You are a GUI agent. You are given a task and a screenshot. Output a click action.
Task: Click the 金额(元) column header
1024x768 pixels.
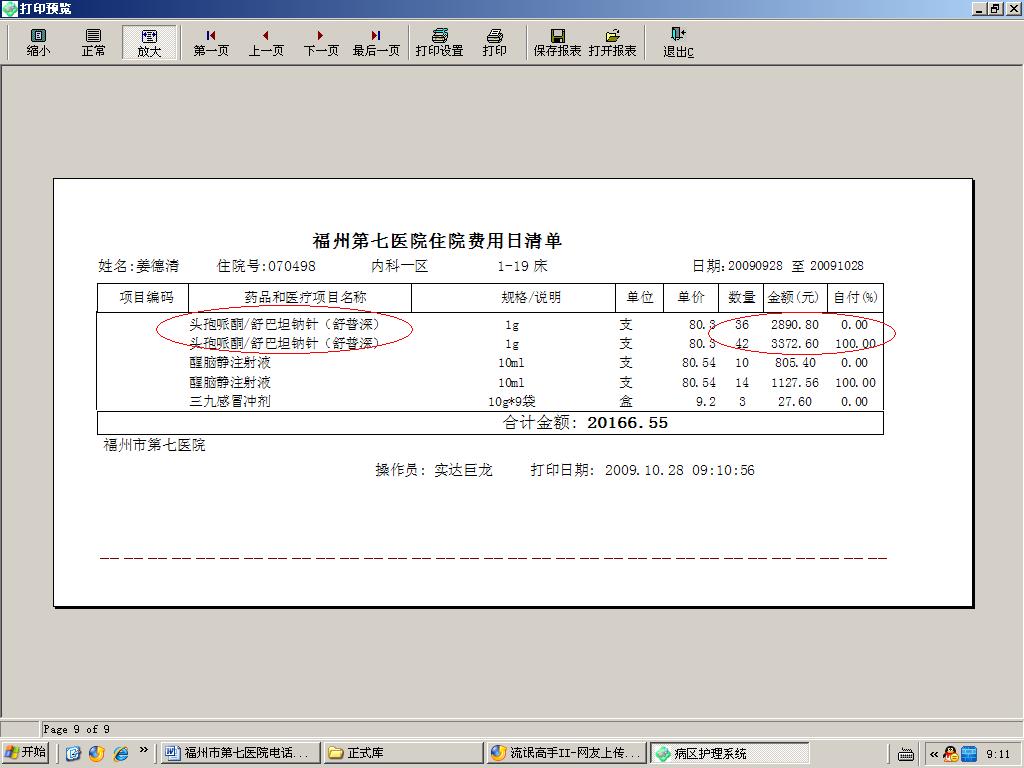click(x=793, y=297)
